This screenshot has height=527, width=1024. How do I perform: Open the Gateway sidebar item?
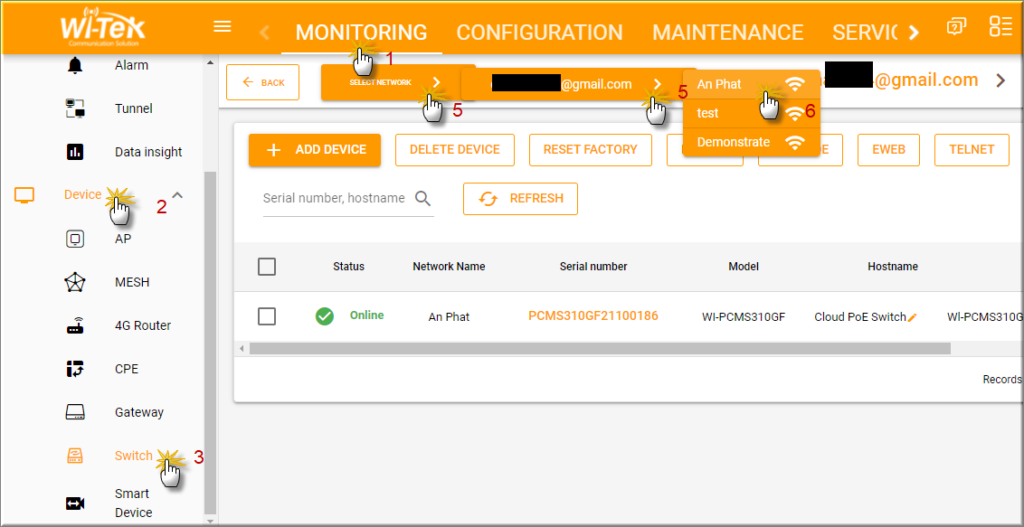click(x=138, y=412)
